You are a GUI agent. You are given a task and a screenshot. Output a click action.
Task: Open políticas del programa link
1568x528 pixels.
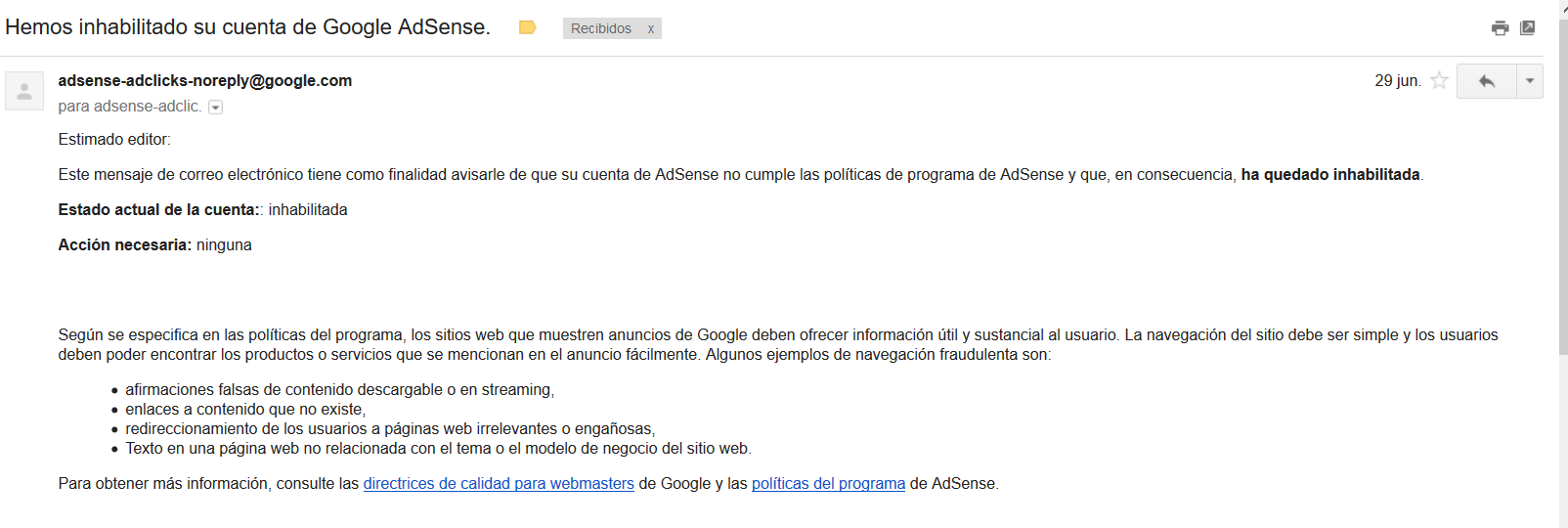[828, 483]
